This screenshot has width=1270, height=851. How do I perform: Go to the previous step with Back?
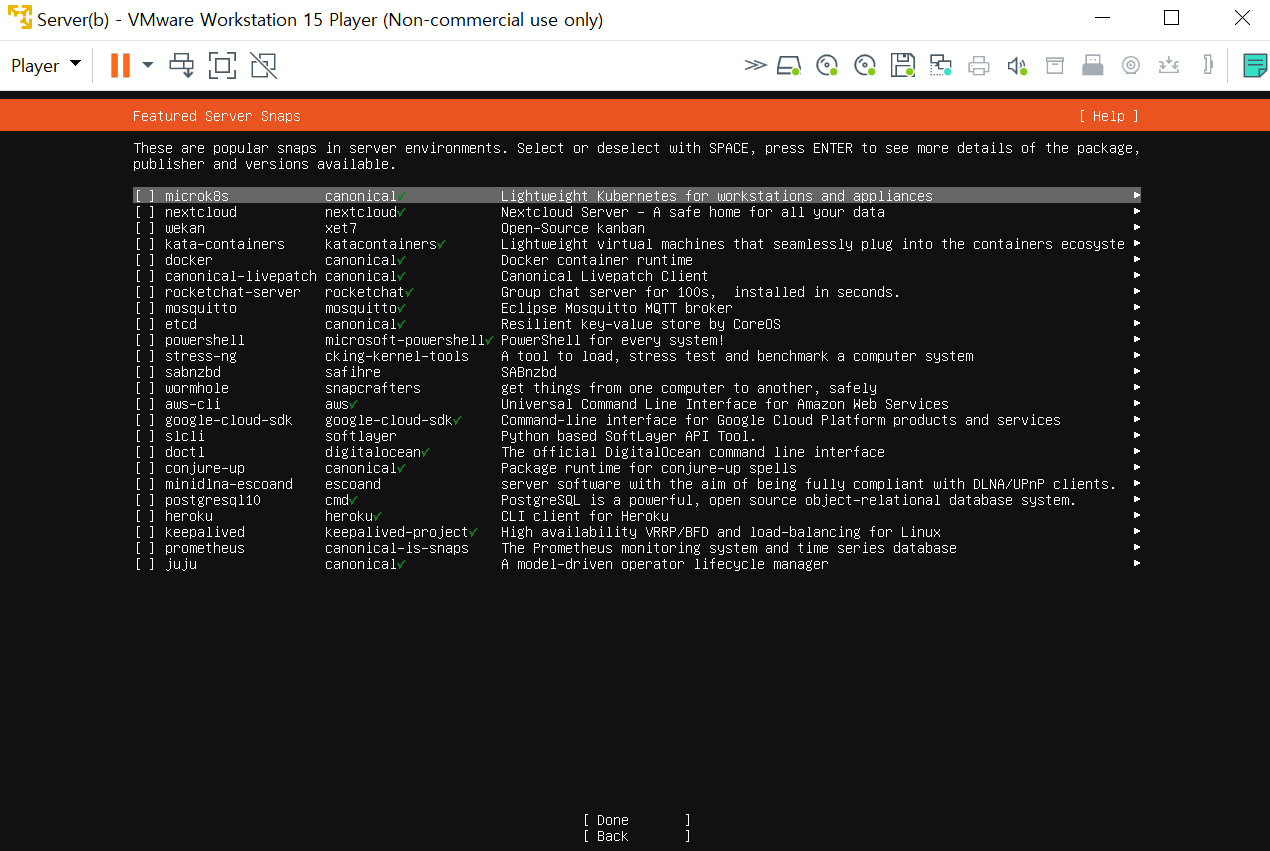[637, 836]
